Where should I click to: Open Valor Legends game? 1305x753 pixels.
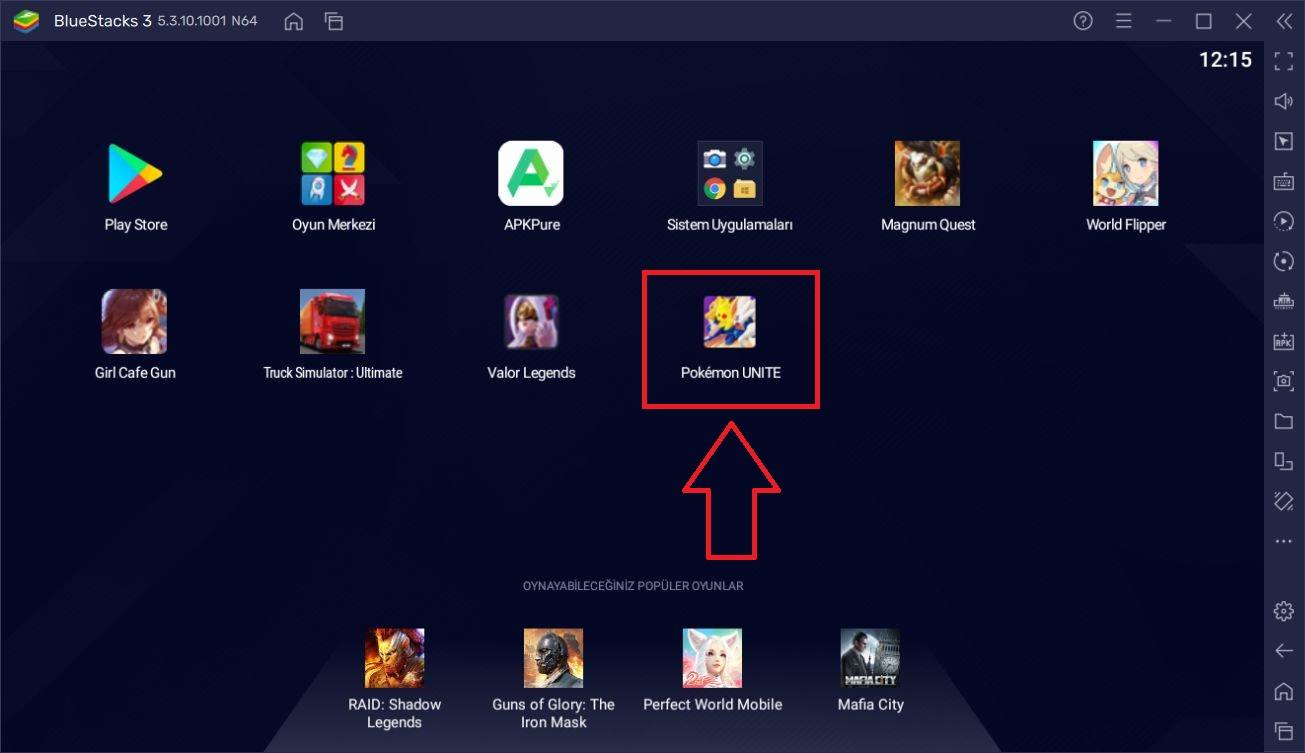[x=531, y=322]
